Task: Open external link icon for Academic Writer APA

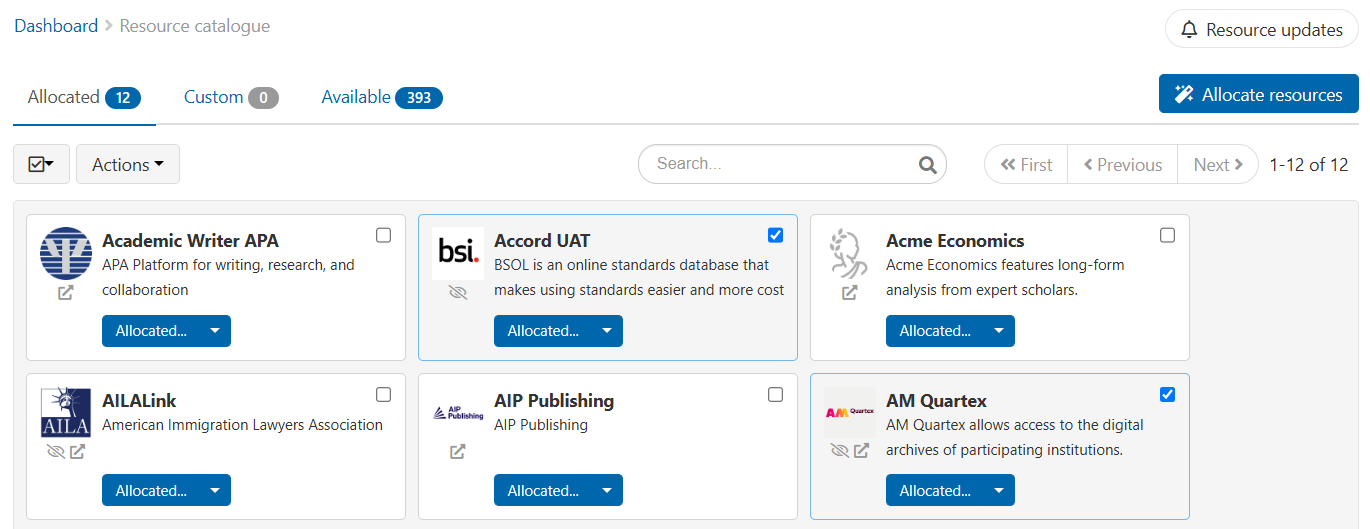Action: 65,293
